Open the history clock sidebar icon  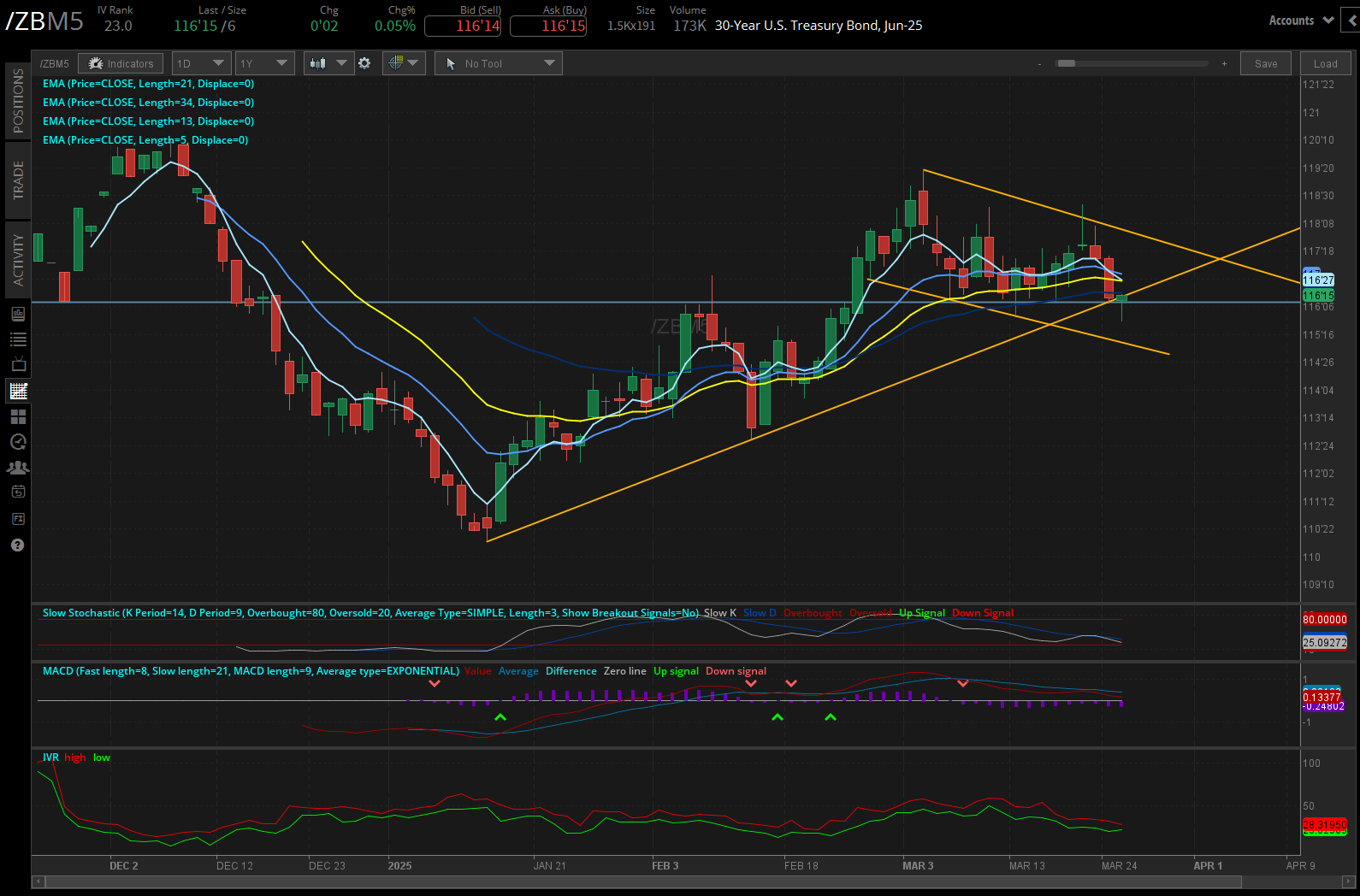point(18,442)
